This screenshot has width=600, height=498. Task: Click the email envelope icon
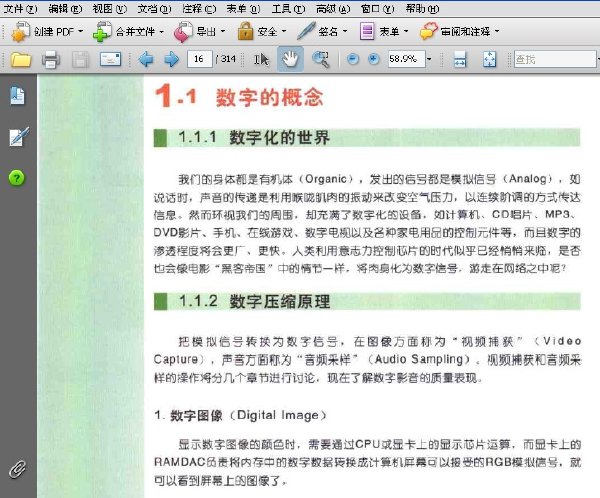pyautogui.click(x=110, y=59)
